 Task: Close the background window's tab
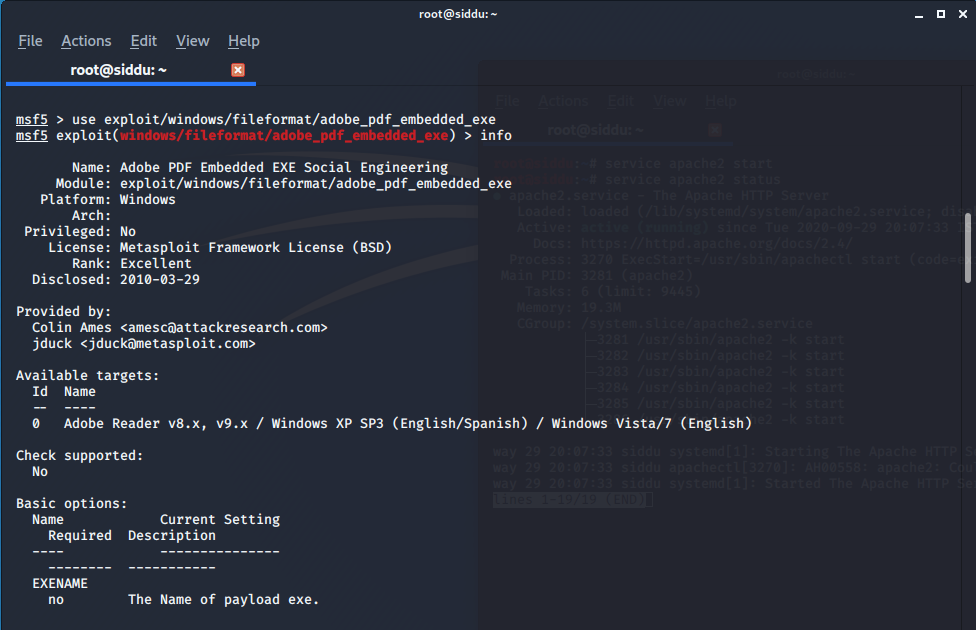tap(715, 129)
